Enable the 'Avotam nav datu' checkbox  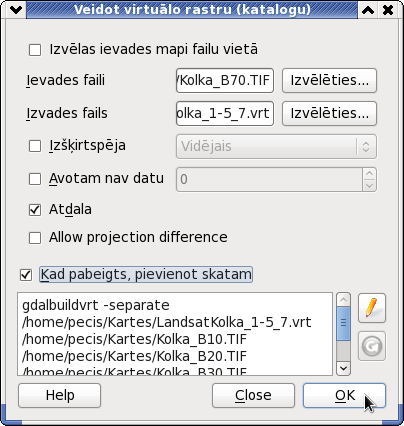(35, 179)
